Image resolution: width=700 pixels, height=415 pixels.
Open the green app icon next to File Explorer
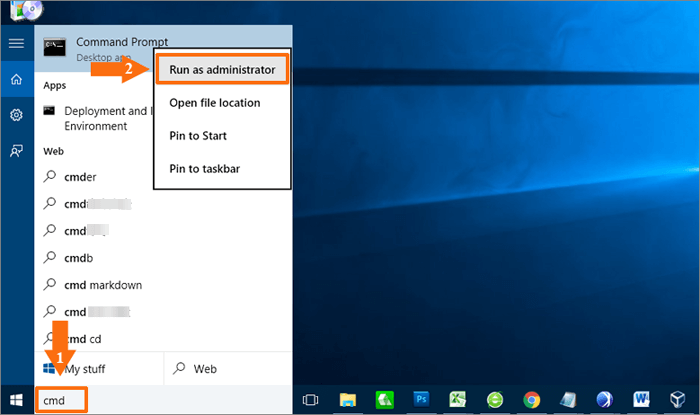tap(384, 400)
